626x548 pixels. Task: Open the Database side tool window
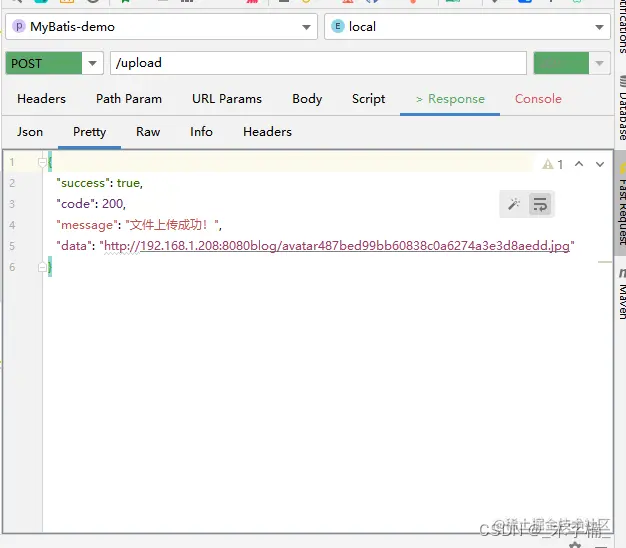[622, 108]
